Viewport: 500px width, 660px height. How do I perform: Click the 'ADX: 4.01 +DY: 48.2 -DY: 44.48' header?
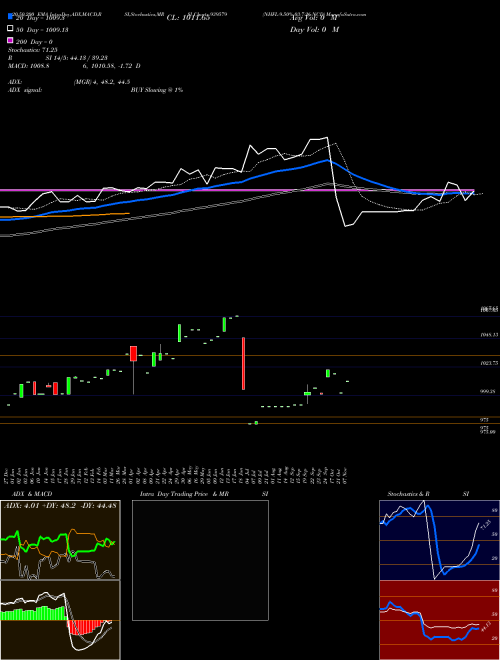60,506
